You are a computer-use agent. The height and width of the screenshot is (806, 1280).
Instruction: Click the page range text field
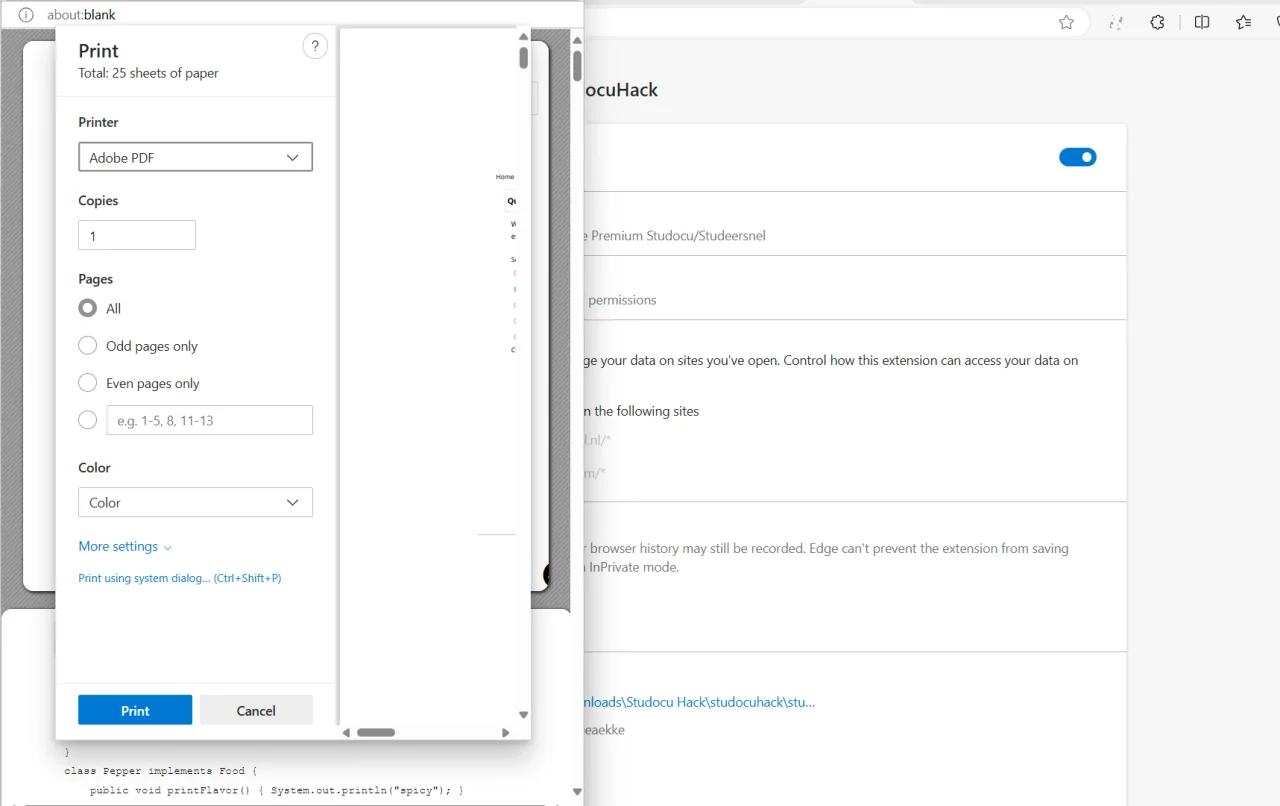pyautogui.click(x=210, y=420)
